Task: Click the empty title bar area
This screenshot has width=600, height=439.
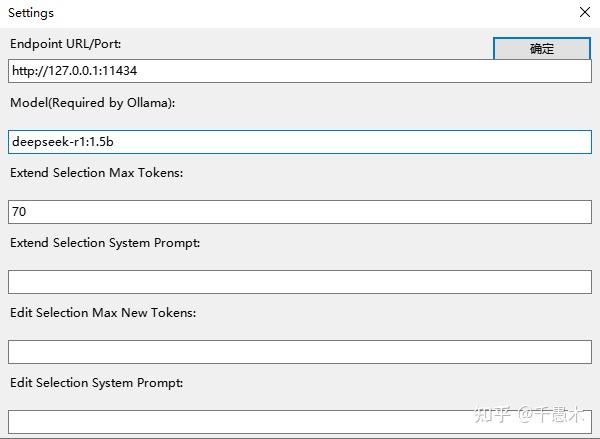Action: pos(300,13)
